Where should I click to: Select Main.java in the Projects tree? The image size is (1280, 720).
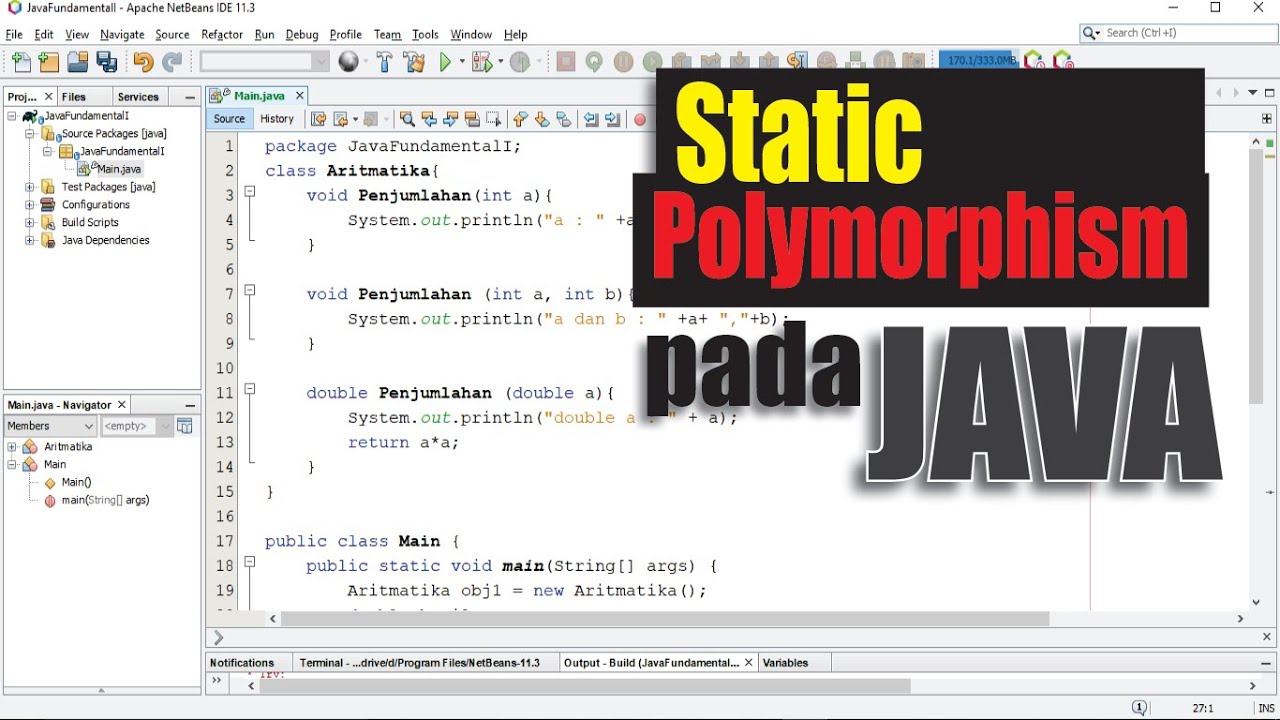119,169
